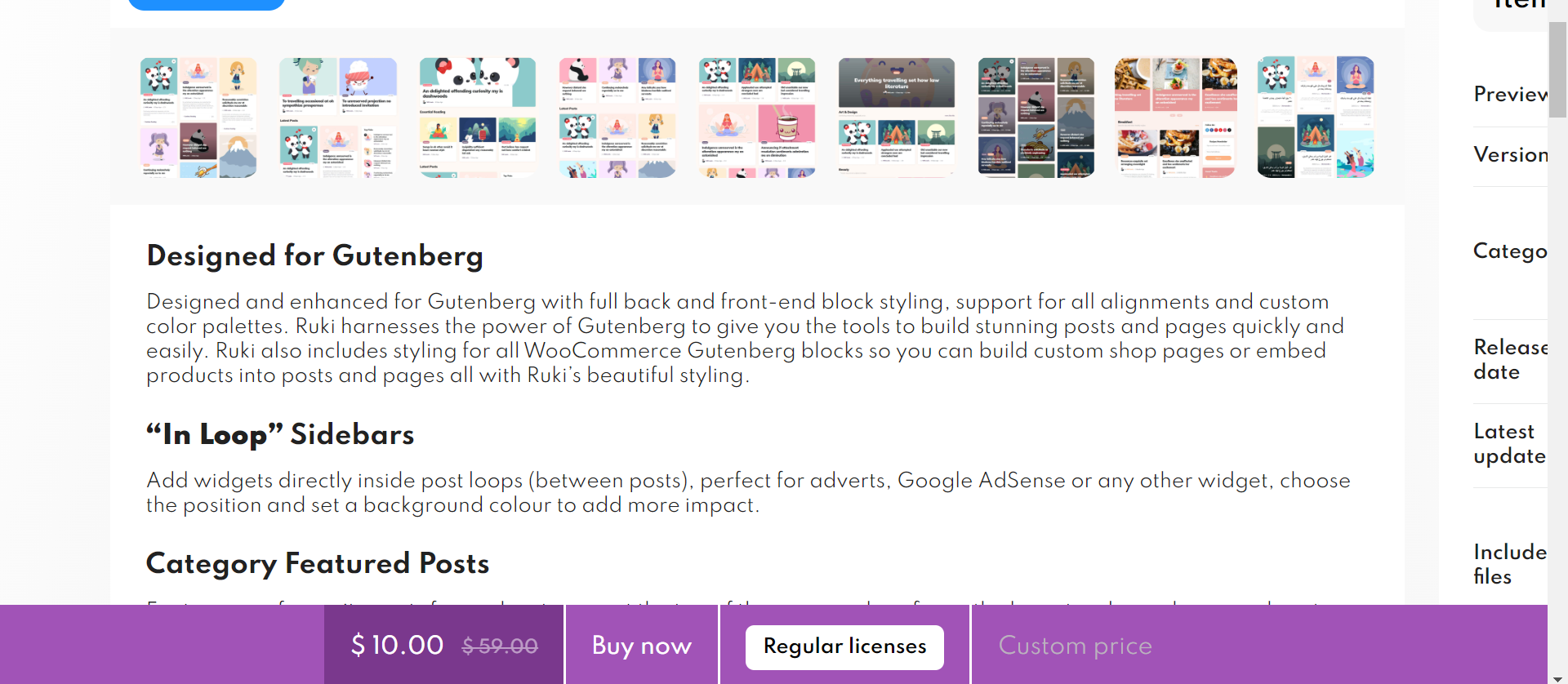
Task: Click the $10.00 price label
Action: click(398, 645)
